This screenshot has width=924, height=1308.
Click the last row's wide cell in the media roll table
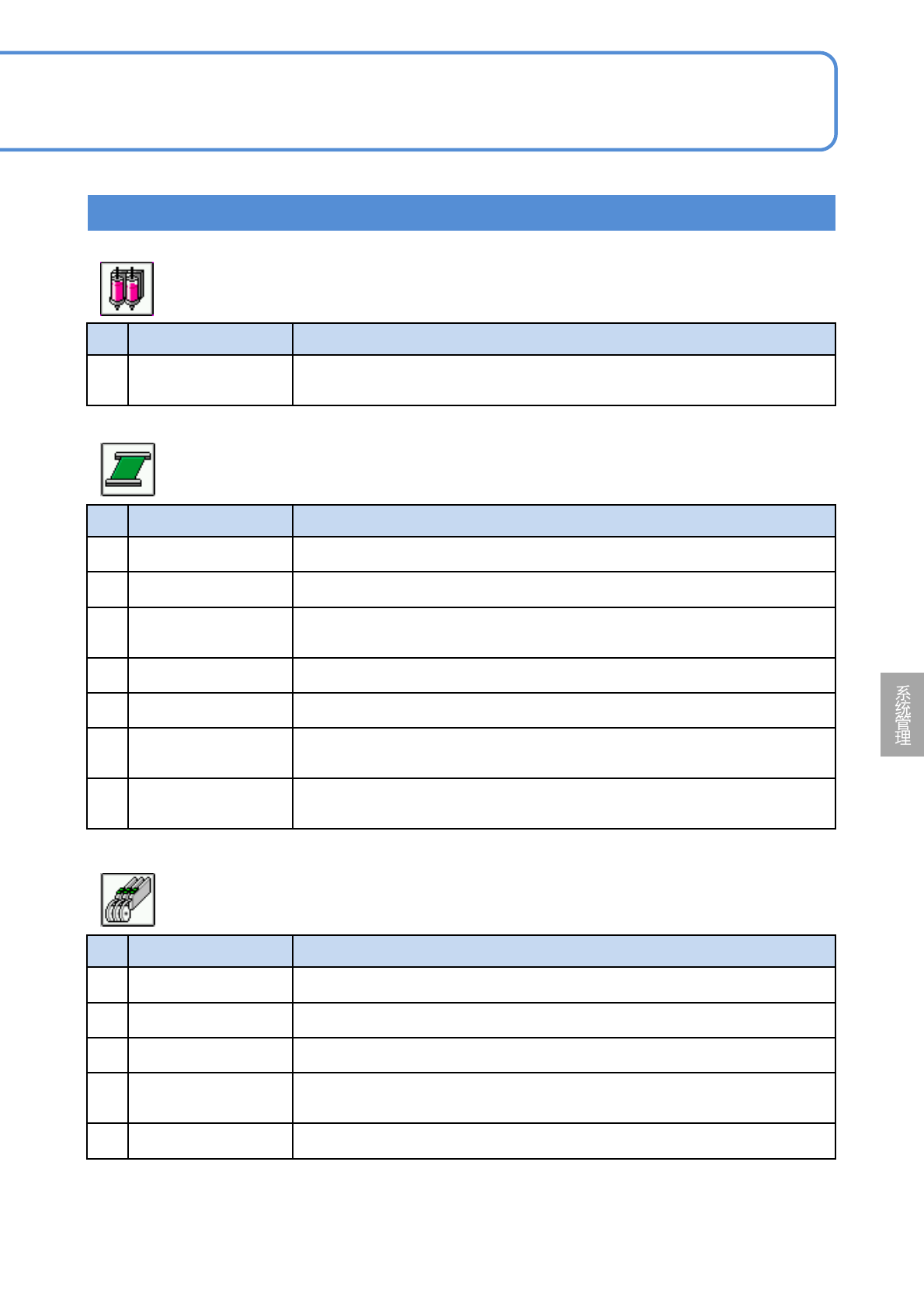pos(564,804)
